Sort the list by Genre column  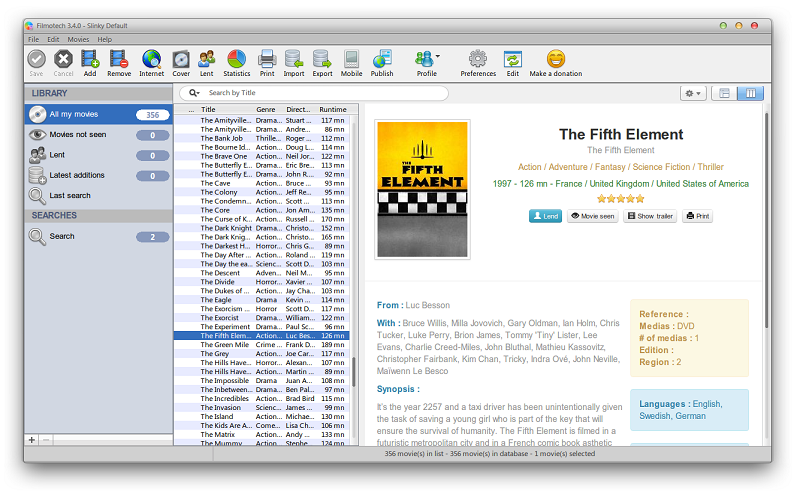pos(268,109)
